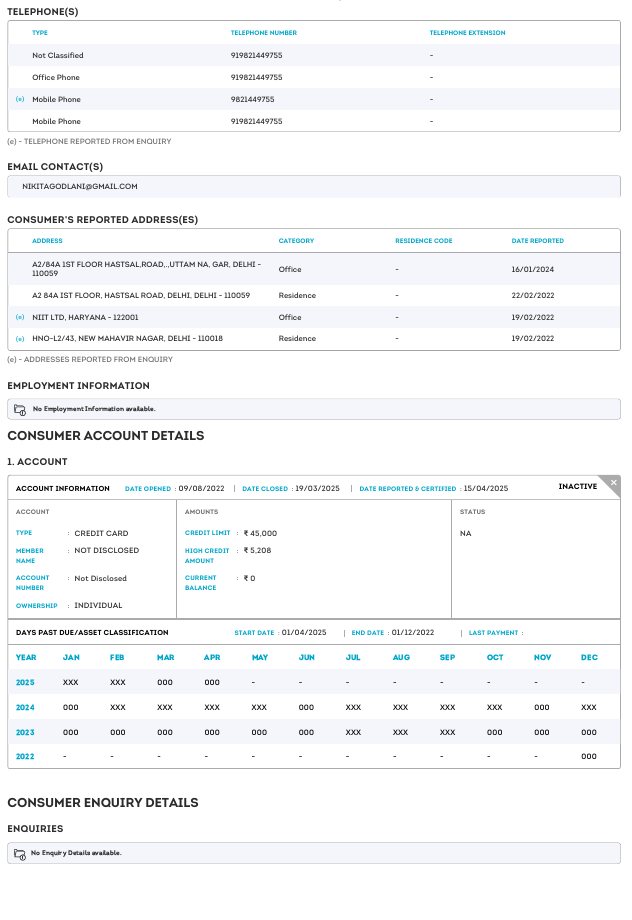The image size is (632, 920).
Task: Click the INACTIVE status badge
Action: (577, 487)
